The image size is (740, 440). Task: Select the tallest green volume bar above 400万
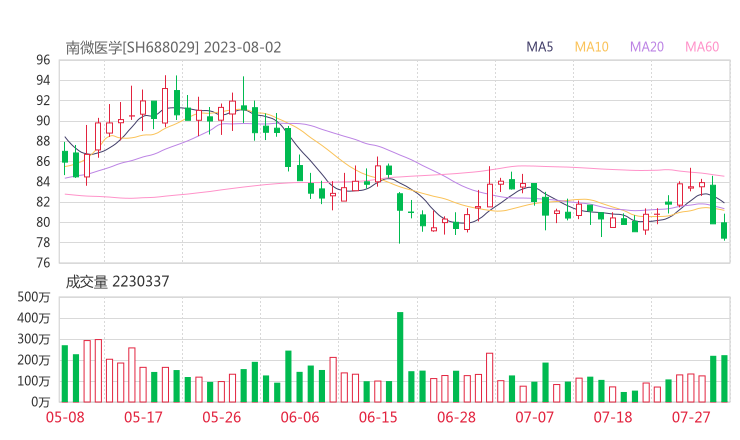click(400, 357)
